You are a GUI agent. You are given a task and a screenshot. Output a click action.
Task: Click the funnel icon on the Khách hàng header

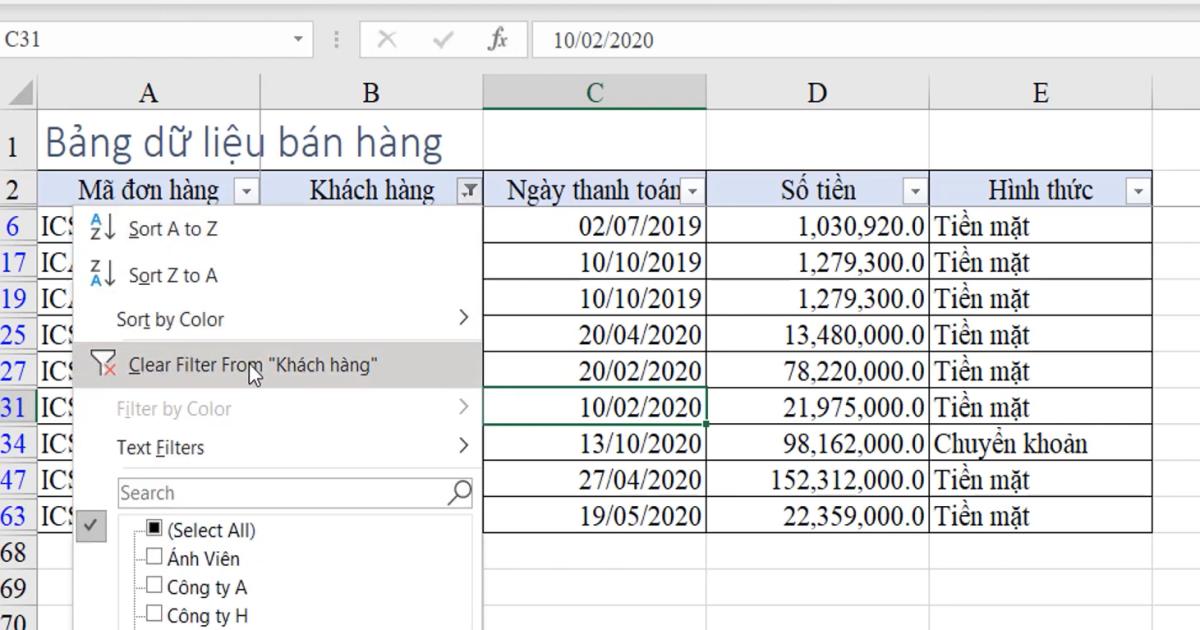click(467, 189)
